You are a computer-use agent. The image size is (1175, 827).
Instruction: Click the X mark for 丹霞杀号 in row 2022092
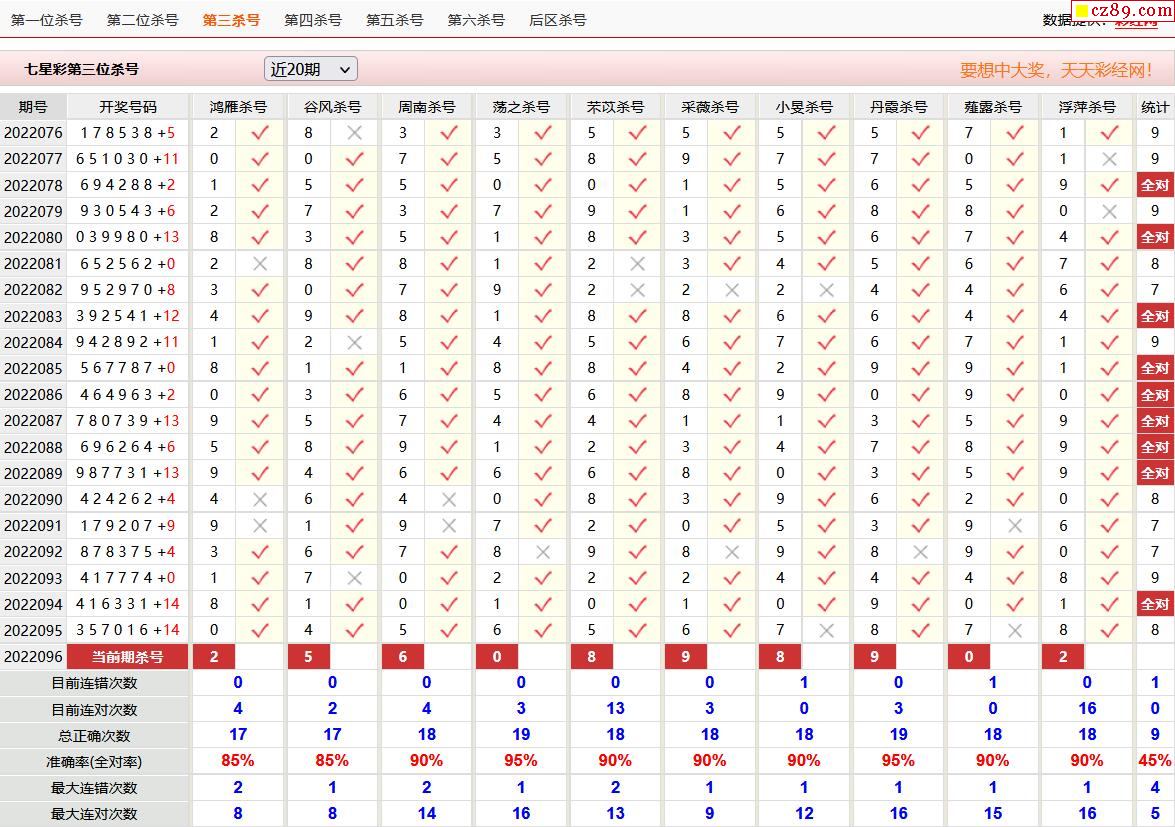tap(921, 552)
